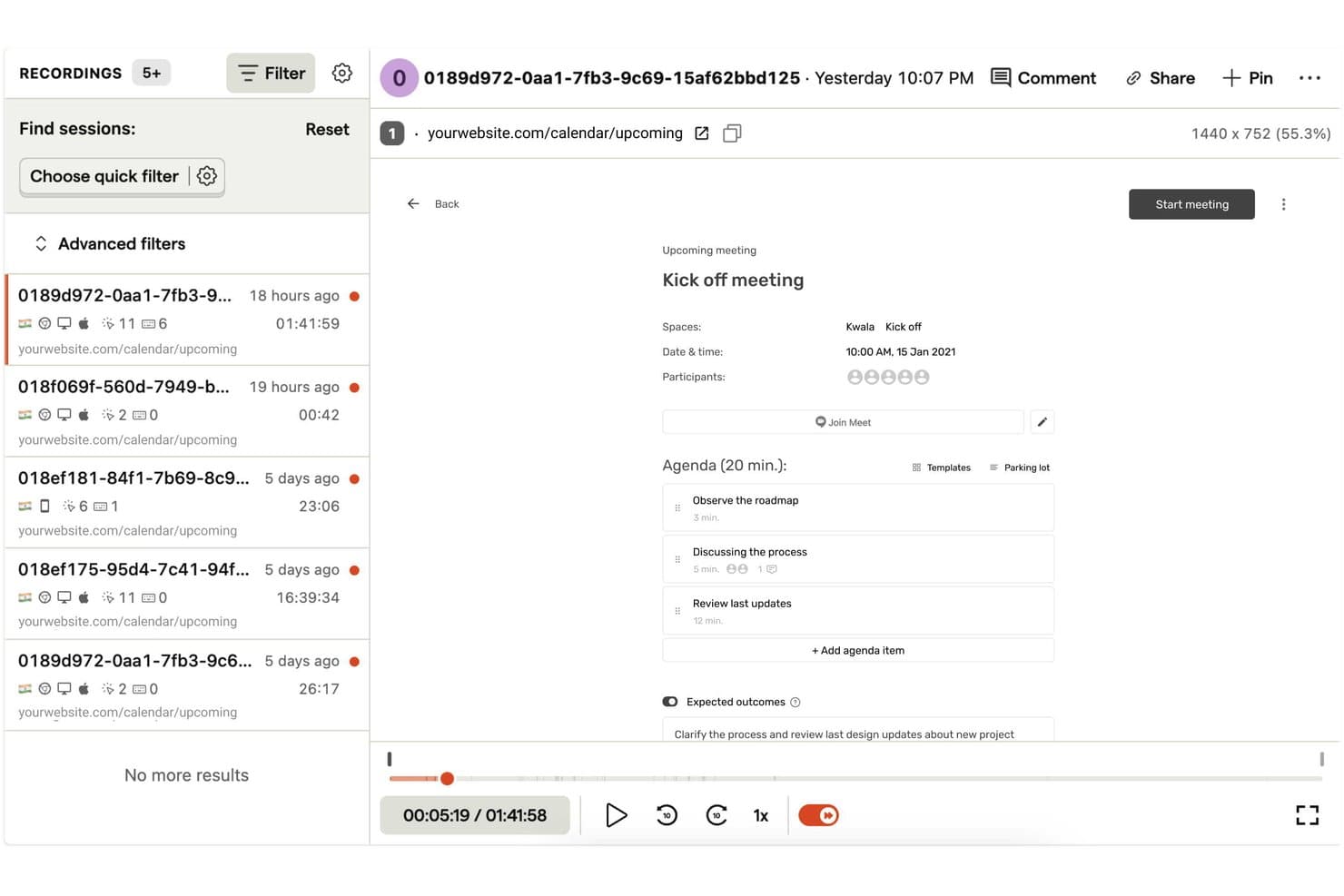1344x896 pixels.
Task: Click comment icon on Discussing the process
Action: pos(772,569)
